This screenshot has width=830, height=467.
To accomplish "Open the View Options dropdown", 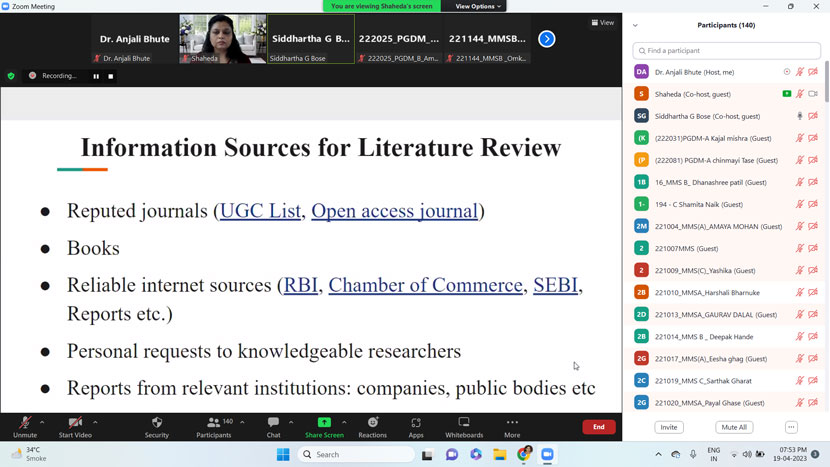I will point(477,6).
